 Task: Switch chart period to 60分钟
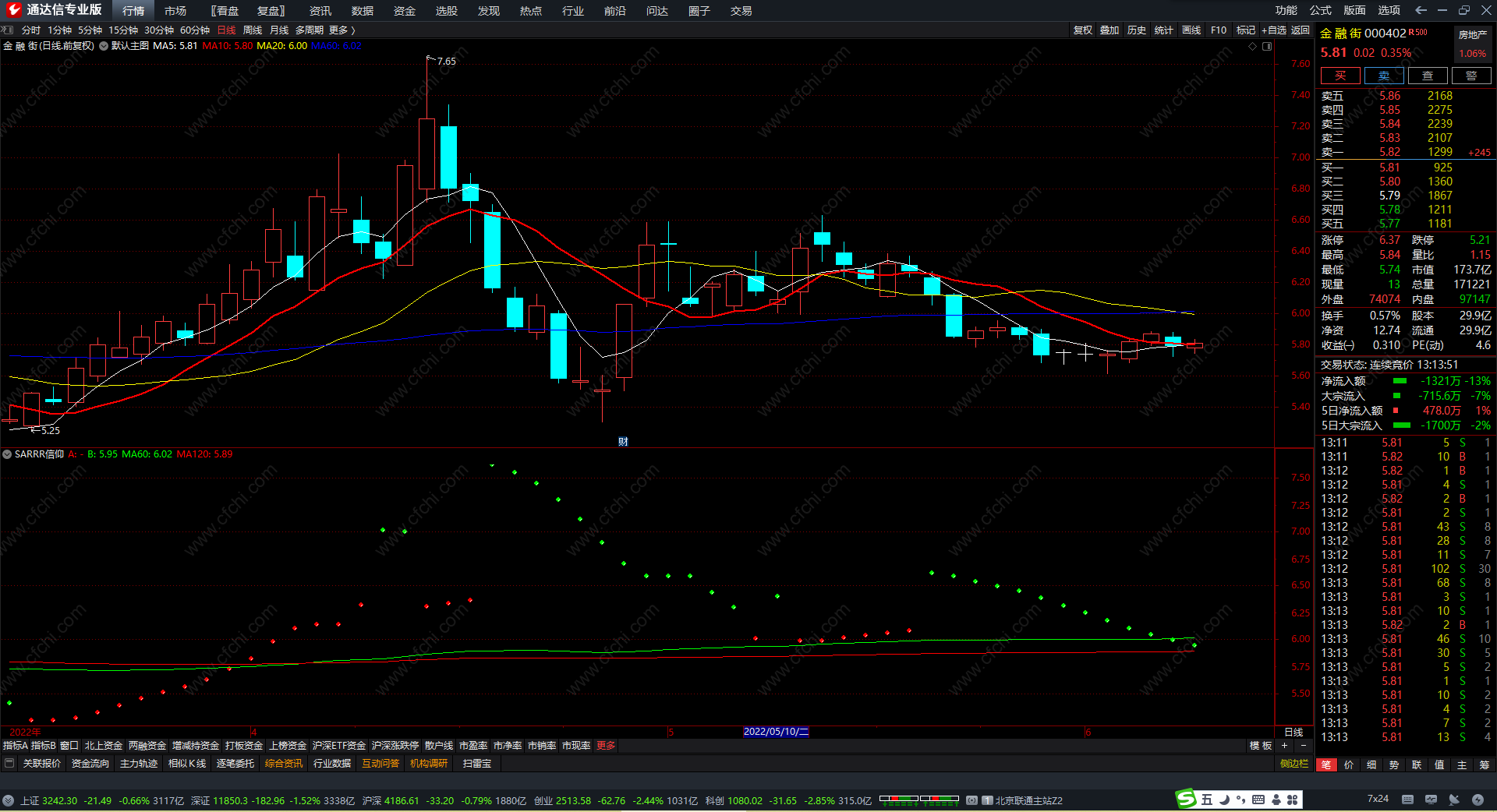pyautogui.click(x=195, y=30)
